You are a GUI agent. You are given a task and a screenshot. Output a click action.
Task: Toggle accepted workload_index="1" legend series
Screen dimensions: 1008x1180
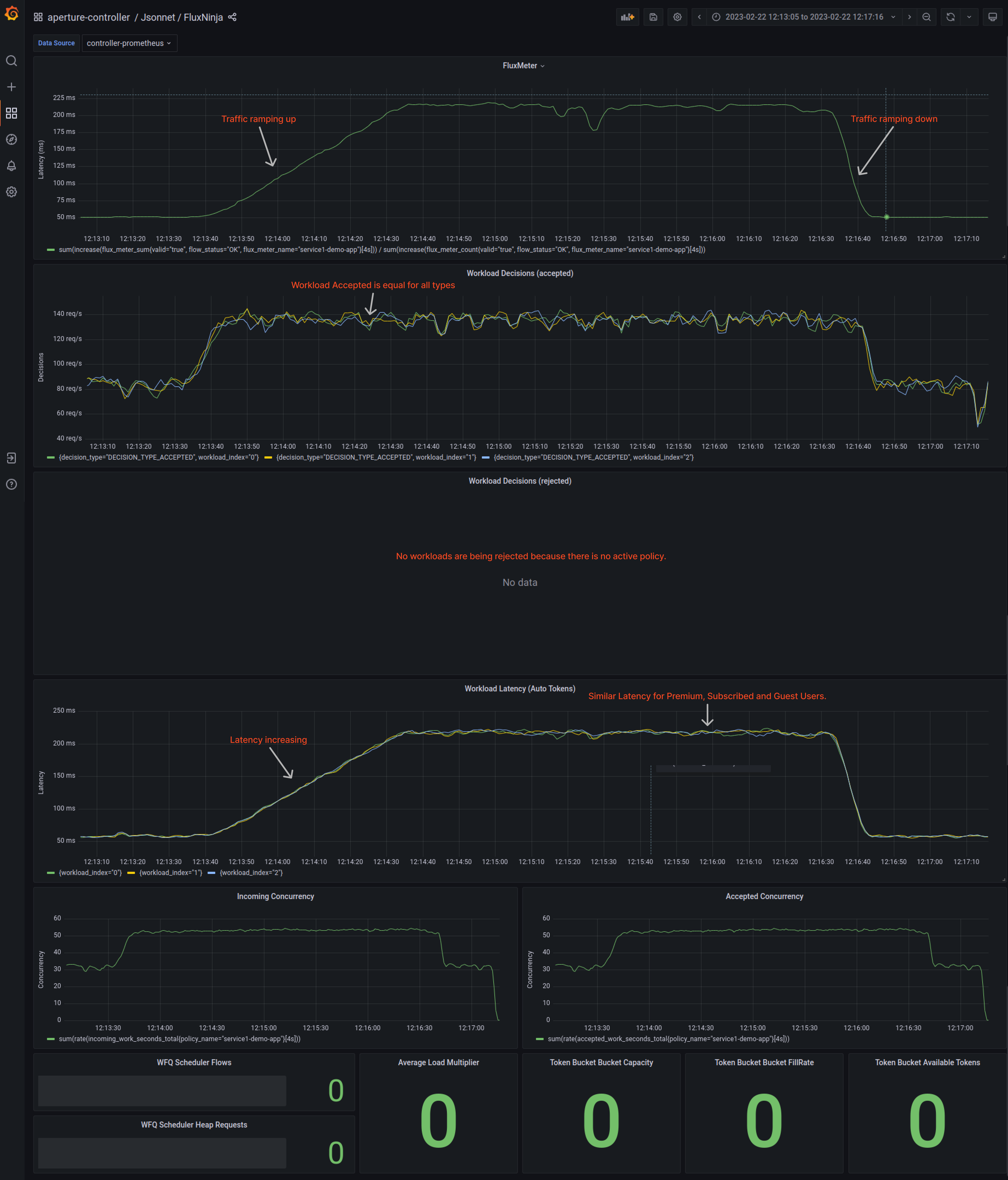click(x=376, y=458)
